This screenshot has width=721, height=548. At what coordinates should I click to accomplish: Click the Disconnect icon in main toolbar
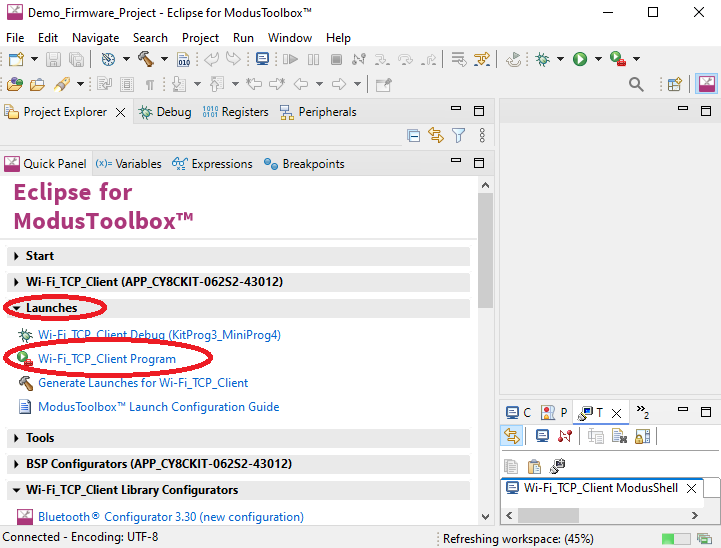359,59
